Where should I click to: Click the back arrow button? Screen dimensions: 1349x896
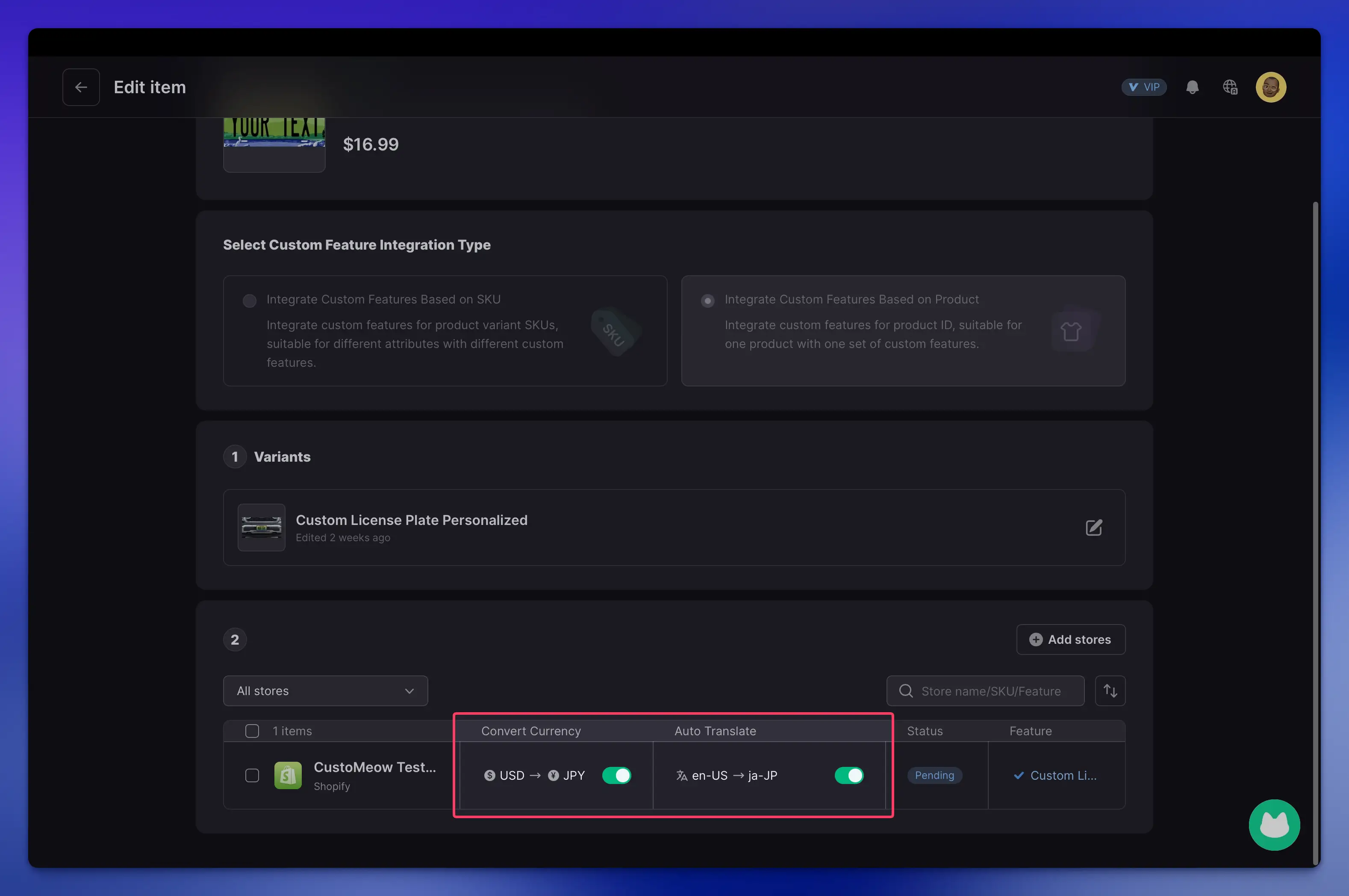(x=81, y=87)
